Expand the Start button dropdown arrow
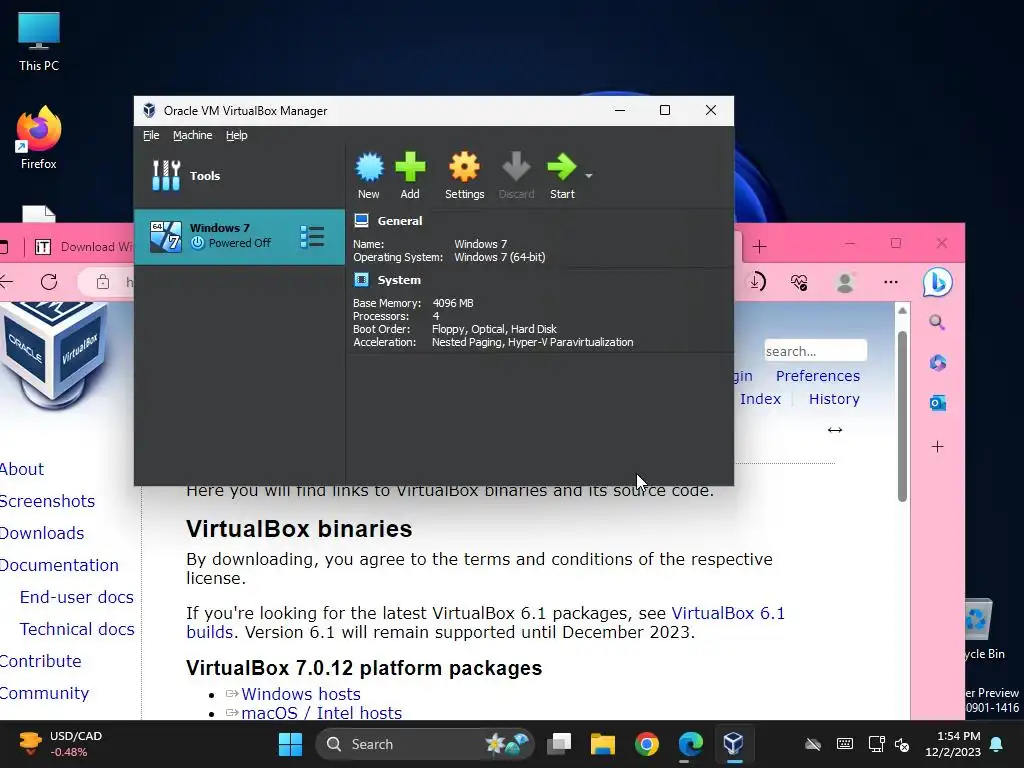Image resolution: width=1024 pixels, height=768 pixels. tap(588, 176)
